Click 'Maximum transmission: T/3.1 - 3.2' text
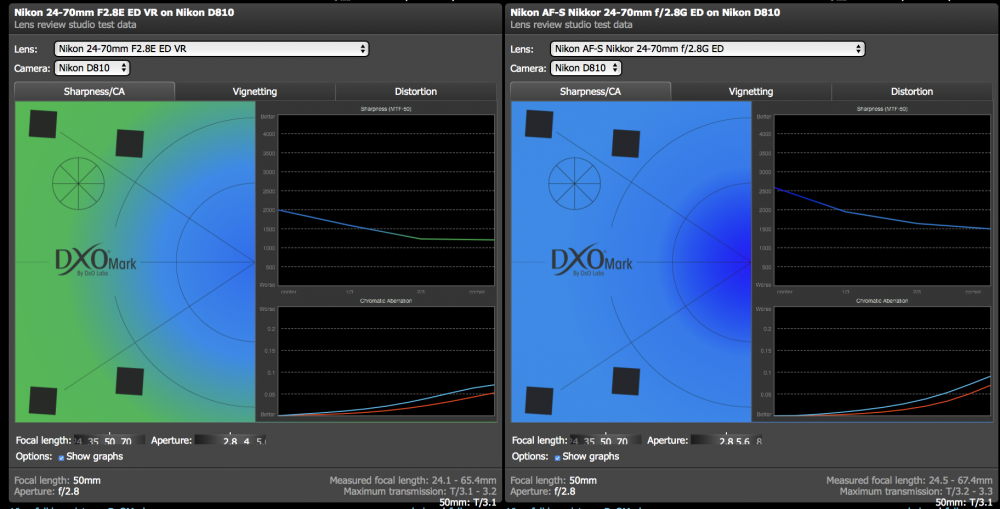 (x=420, y=492)
